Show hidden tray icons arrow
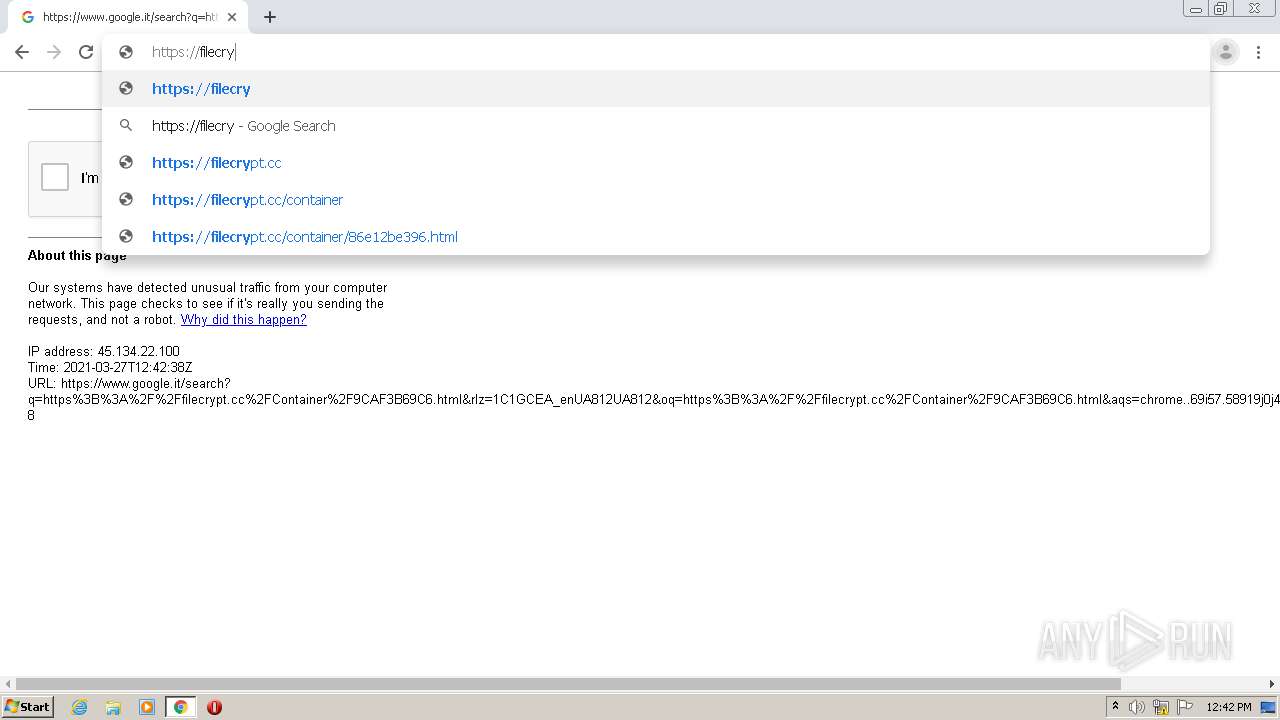The width and height of the screenshot is (1280, 720). click(x=1115, y=707)
